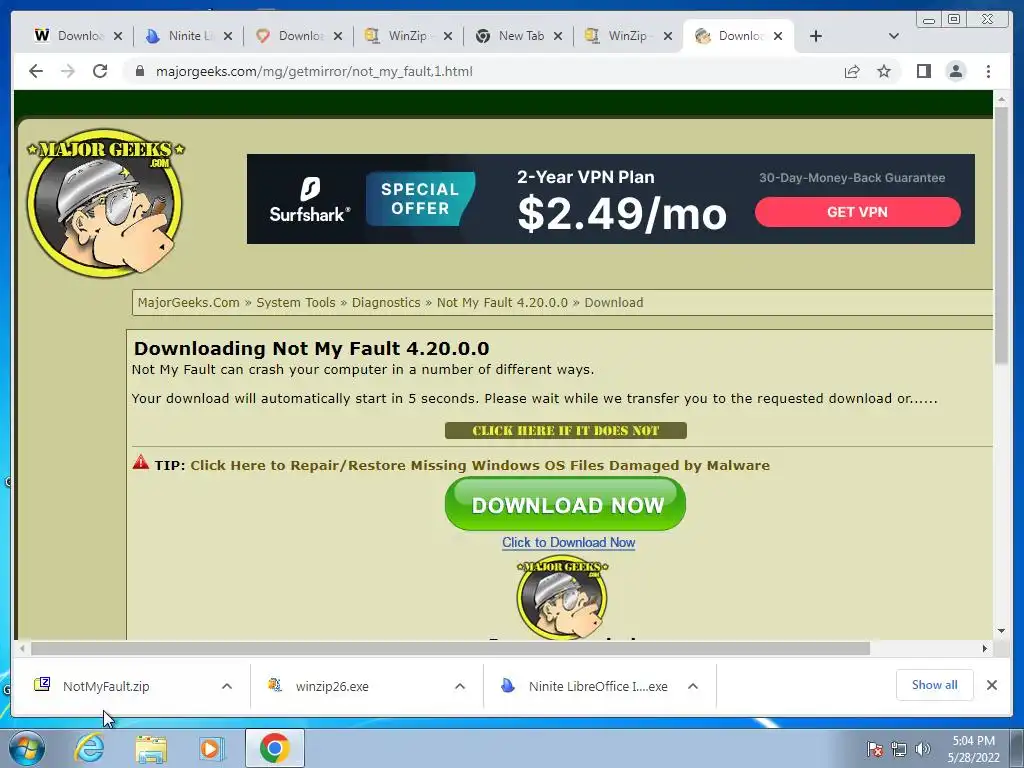Click the vertical scrollbar thumb

click(x=1001, y=234)
